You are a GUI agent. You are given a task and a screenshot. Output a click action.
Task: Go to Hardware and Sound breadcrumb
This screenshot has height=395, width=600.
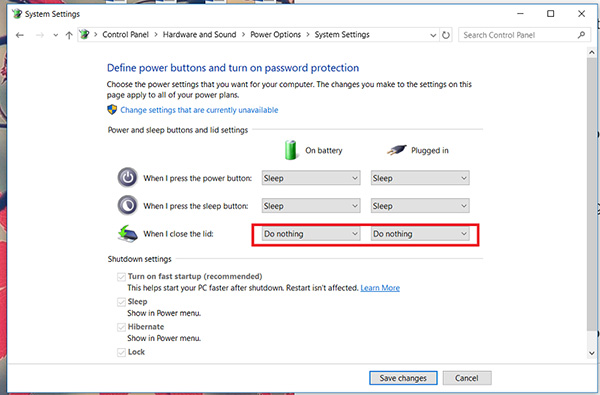[x=199, y=35]
